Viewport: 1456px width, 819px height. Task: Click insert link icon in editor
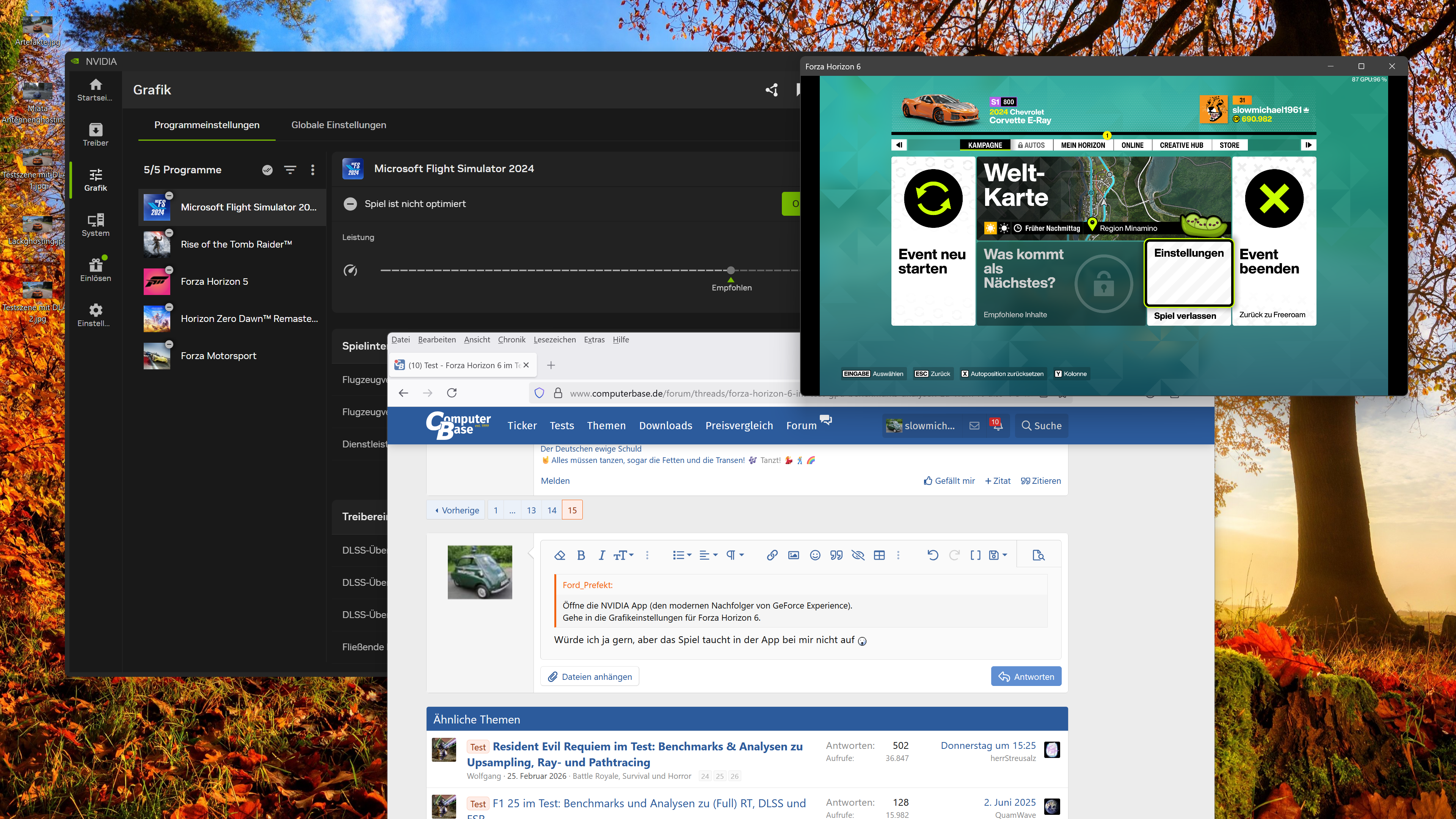click(772, 555)
